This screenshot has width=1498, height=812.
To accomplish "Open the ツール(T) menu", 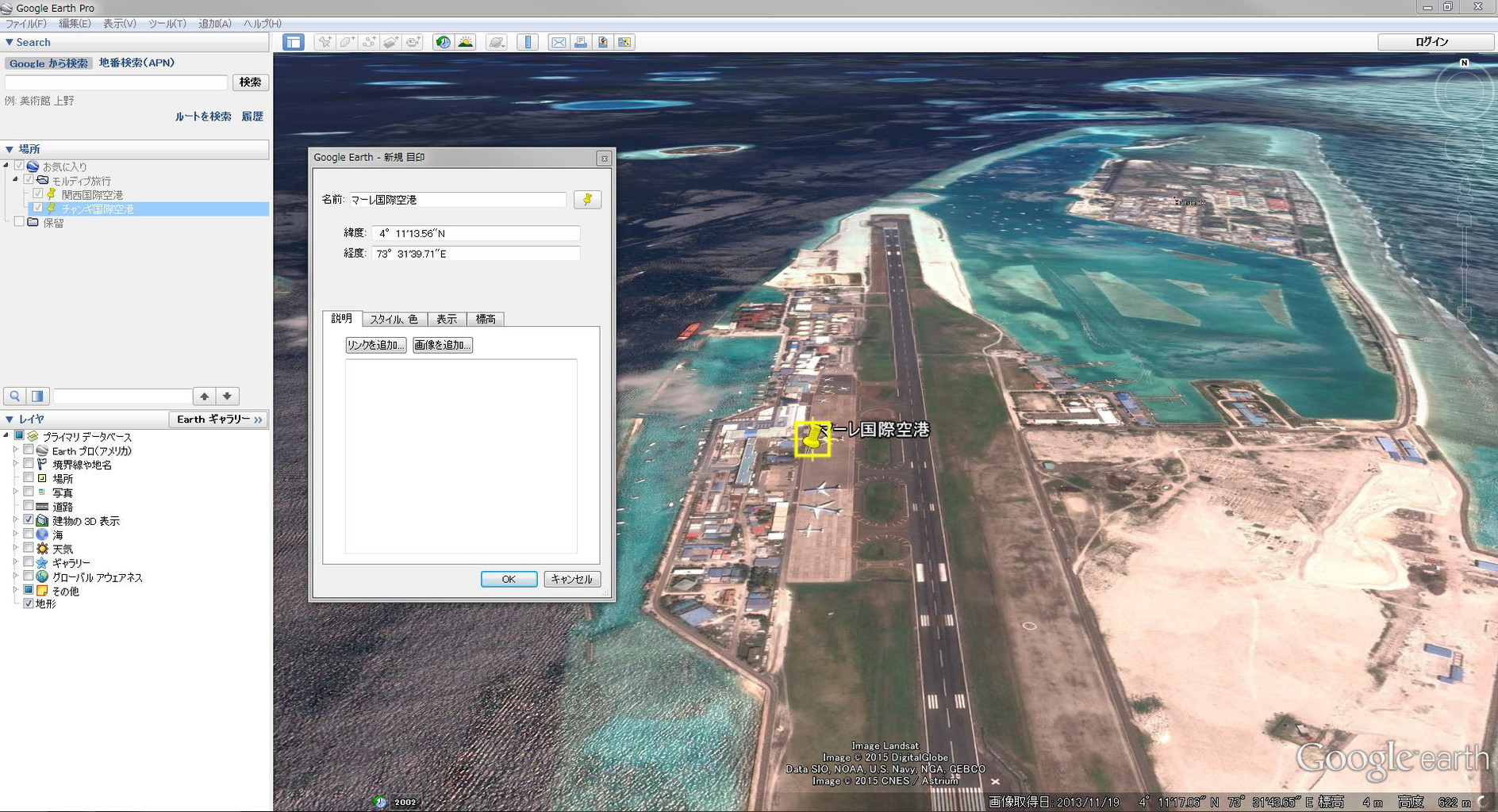I will point(167,24).
